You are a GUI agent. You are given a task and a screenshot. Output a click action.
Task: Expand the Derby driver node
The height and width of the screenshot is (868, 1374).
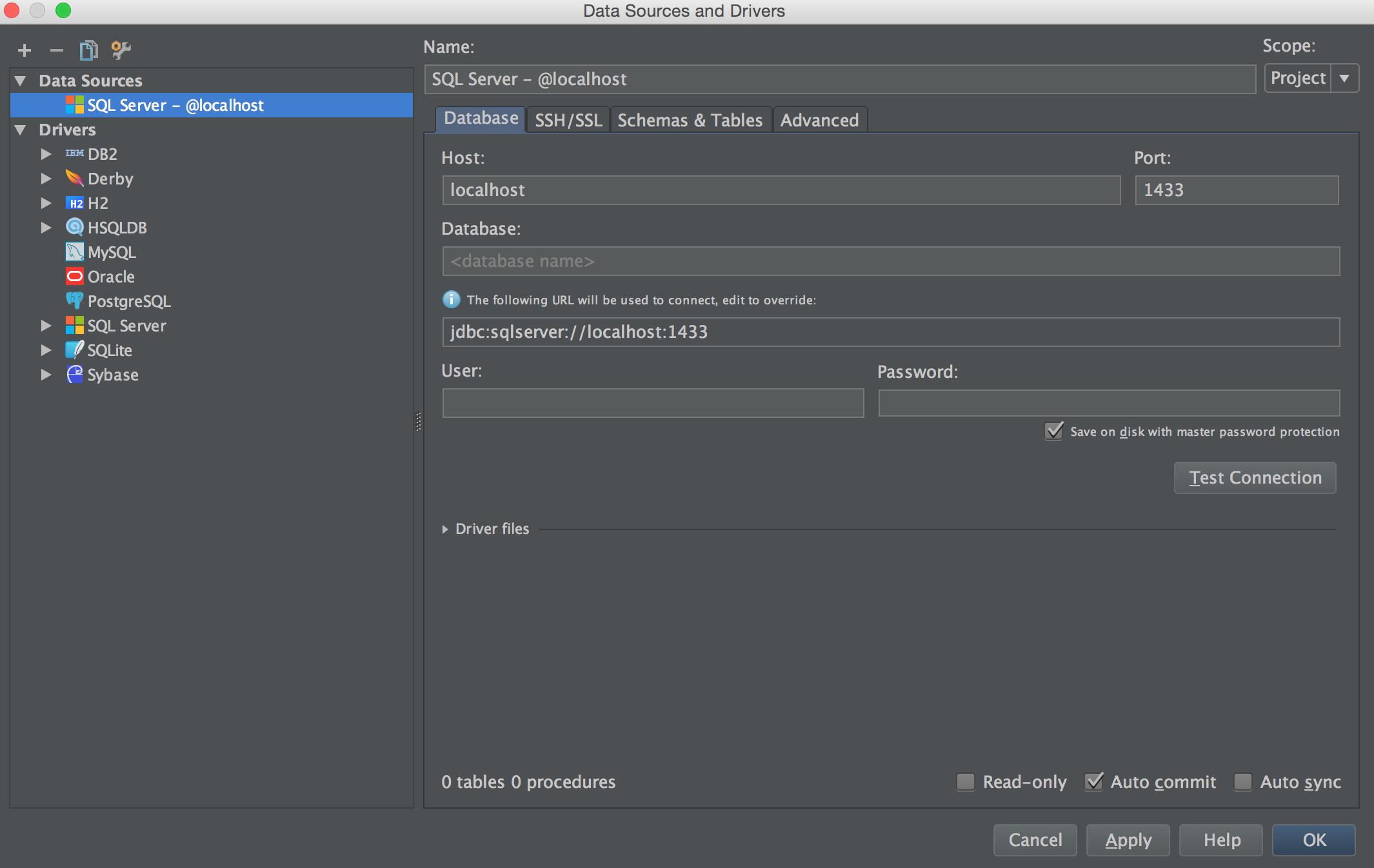pyautogui.click(x=46, y=179)
